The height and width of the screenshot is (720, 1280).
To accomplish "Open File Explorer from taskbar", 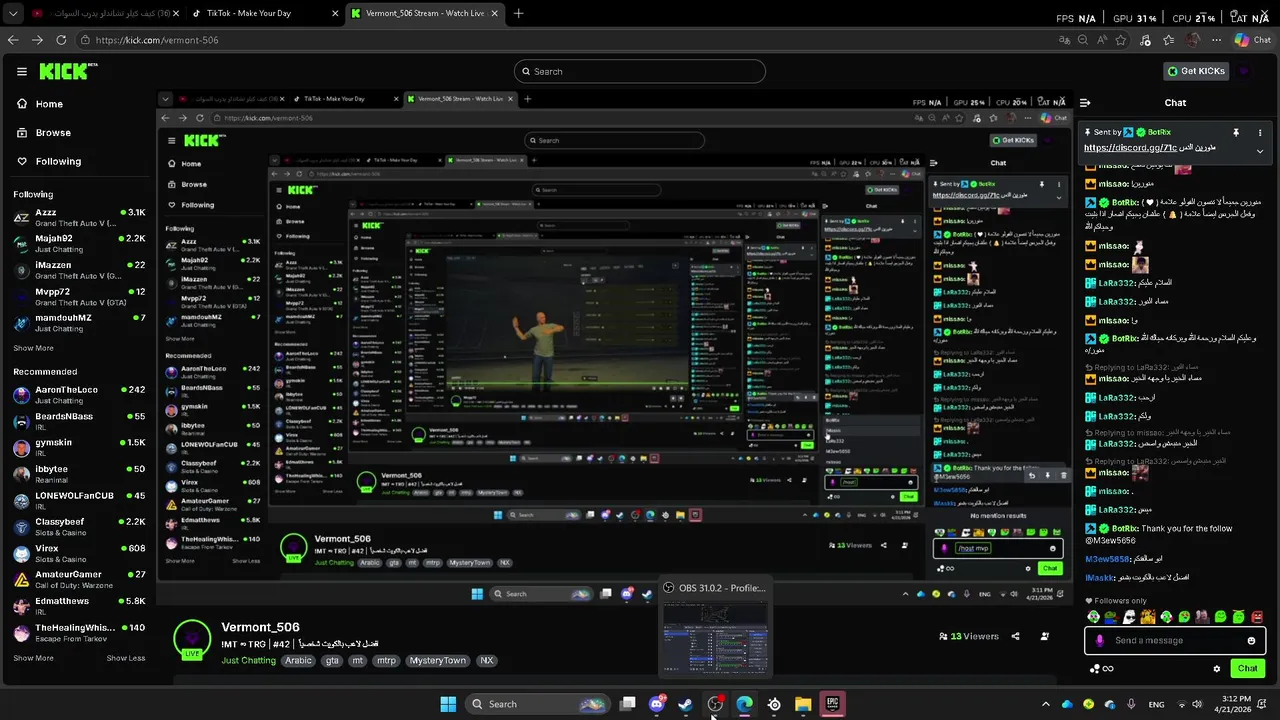I will (x=803, y=704).
